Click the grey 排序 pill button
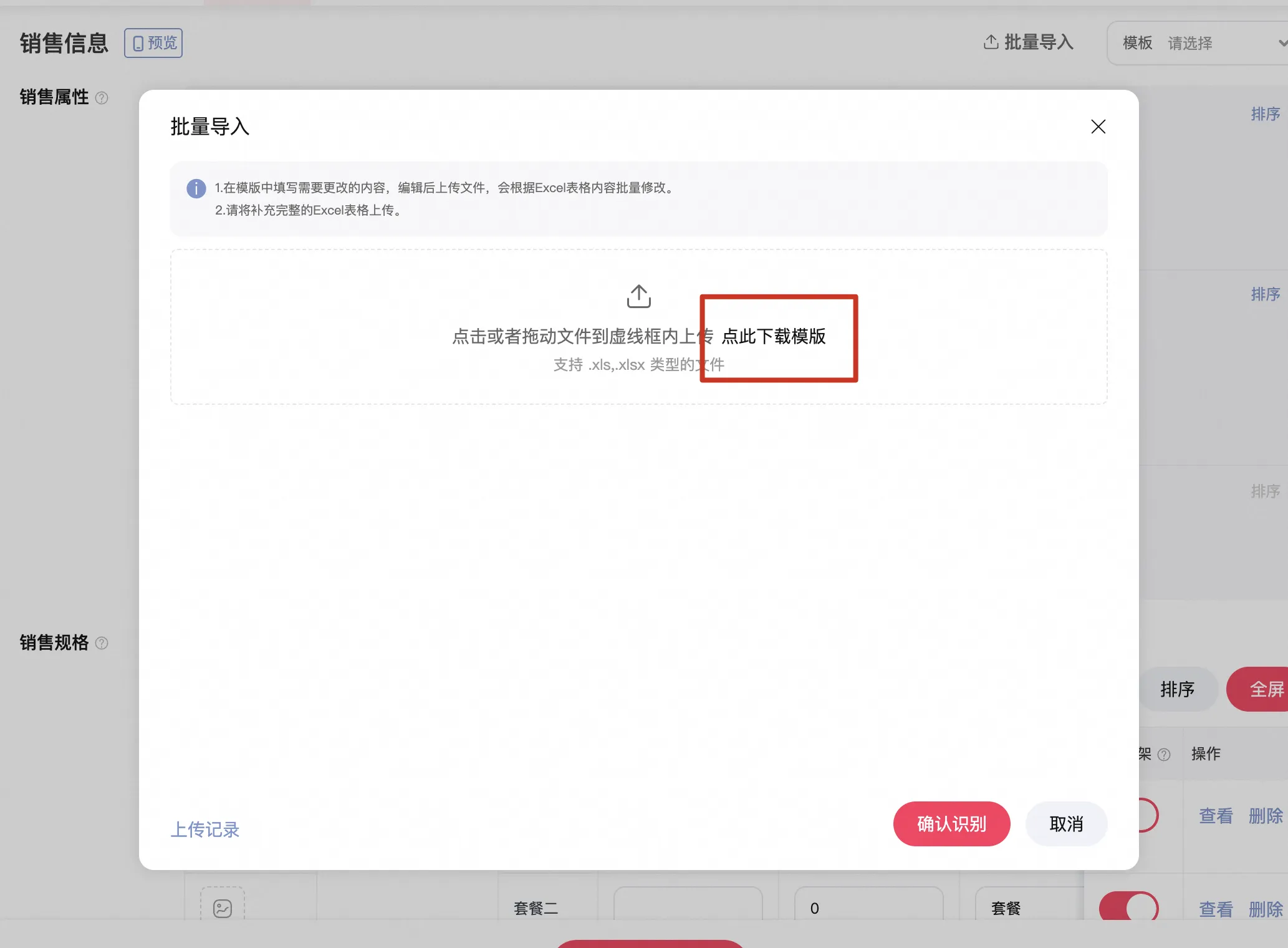 [1177, 689]
